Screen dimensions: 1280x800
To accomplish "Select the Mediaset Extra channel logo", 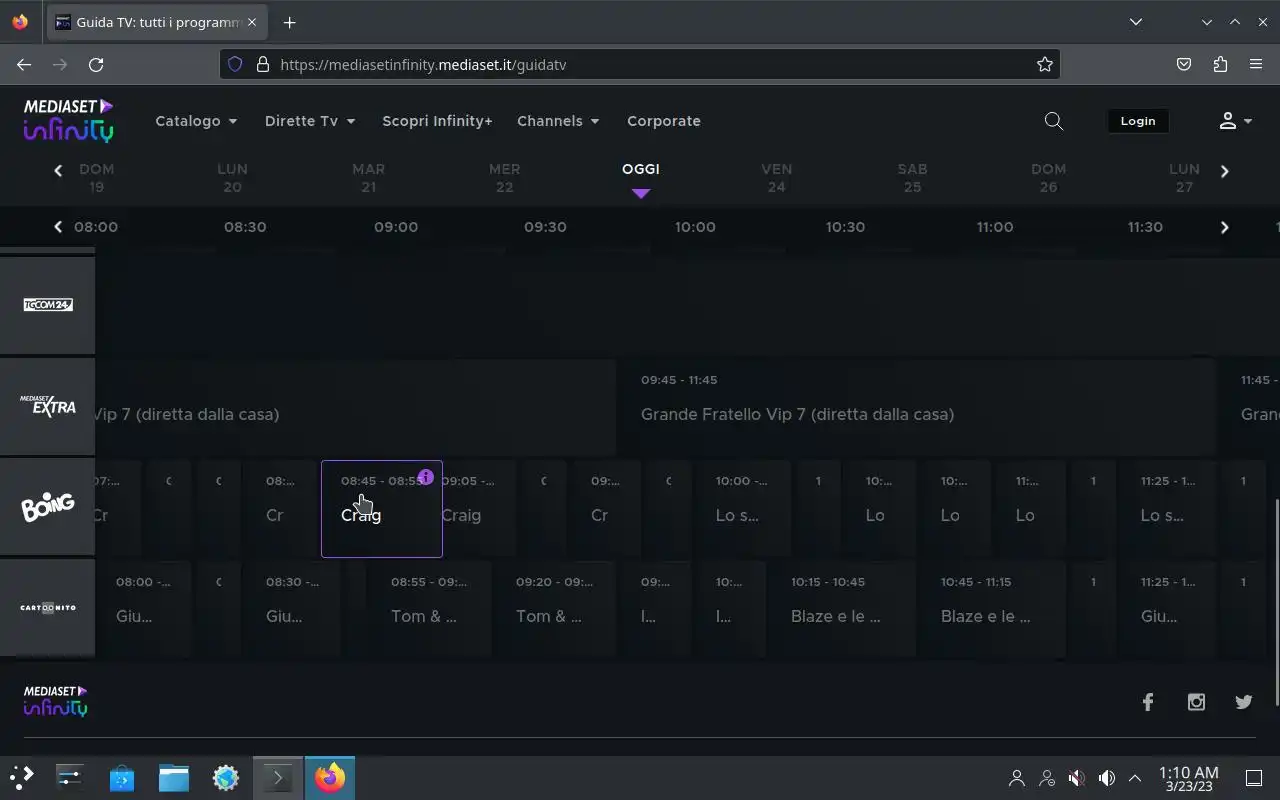I will (48, 406).
